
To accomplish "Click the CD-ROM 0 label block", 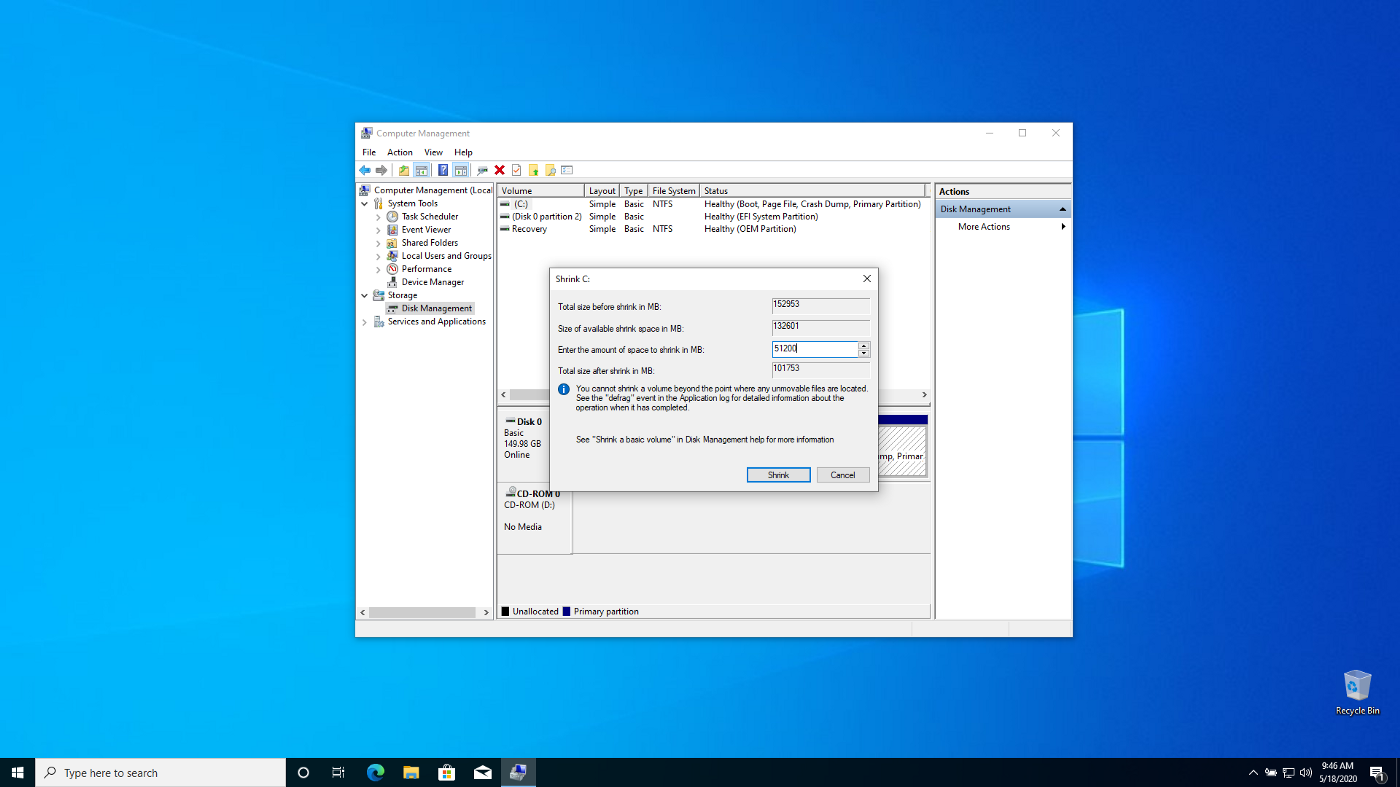I will (x=535, y=518).
